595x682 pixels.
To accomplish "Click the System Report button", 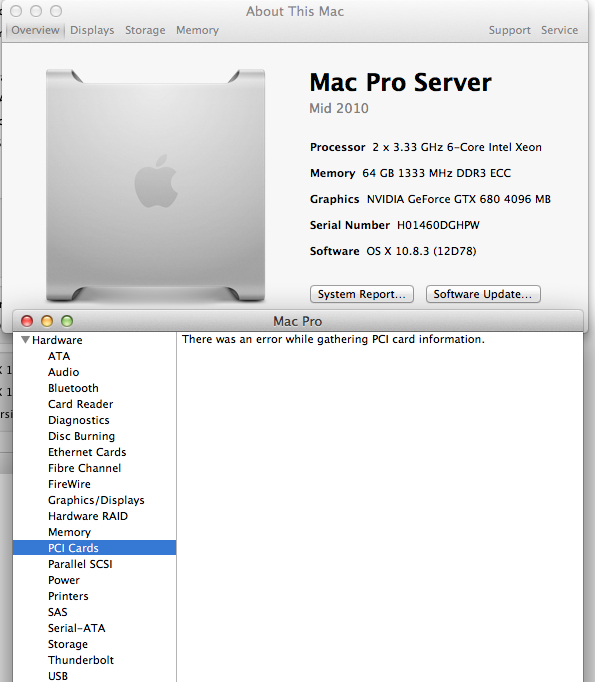I will pyautogui.click(x=362, y=294).
